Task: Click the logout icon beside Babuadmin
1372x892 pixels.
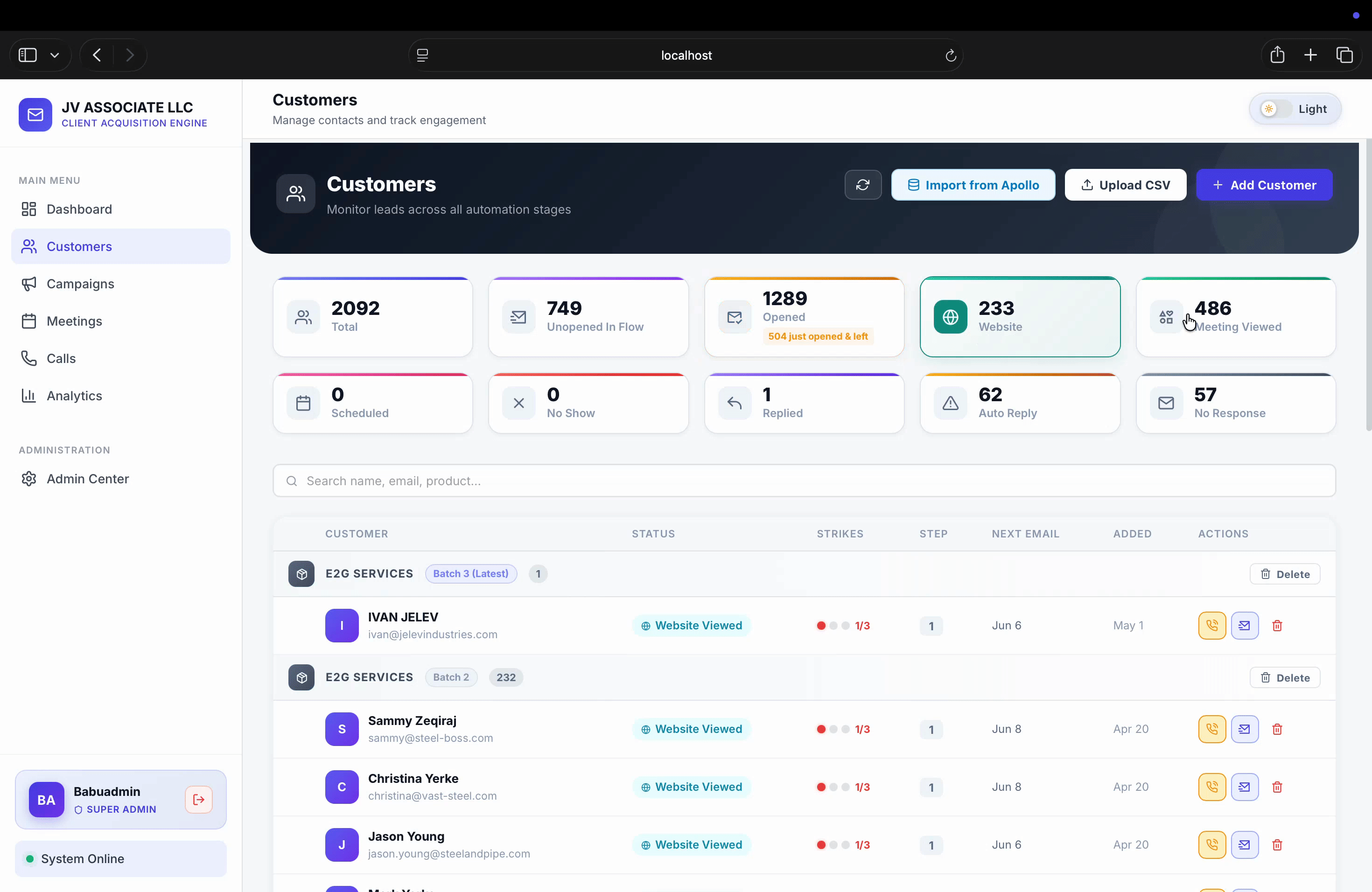Action: pyautogui.click(x=199, y=799)
